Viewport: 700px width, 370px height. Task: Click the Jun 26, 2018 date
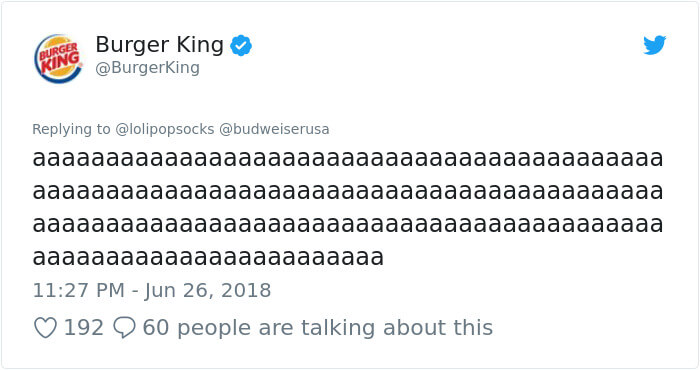tap(208, 291)
